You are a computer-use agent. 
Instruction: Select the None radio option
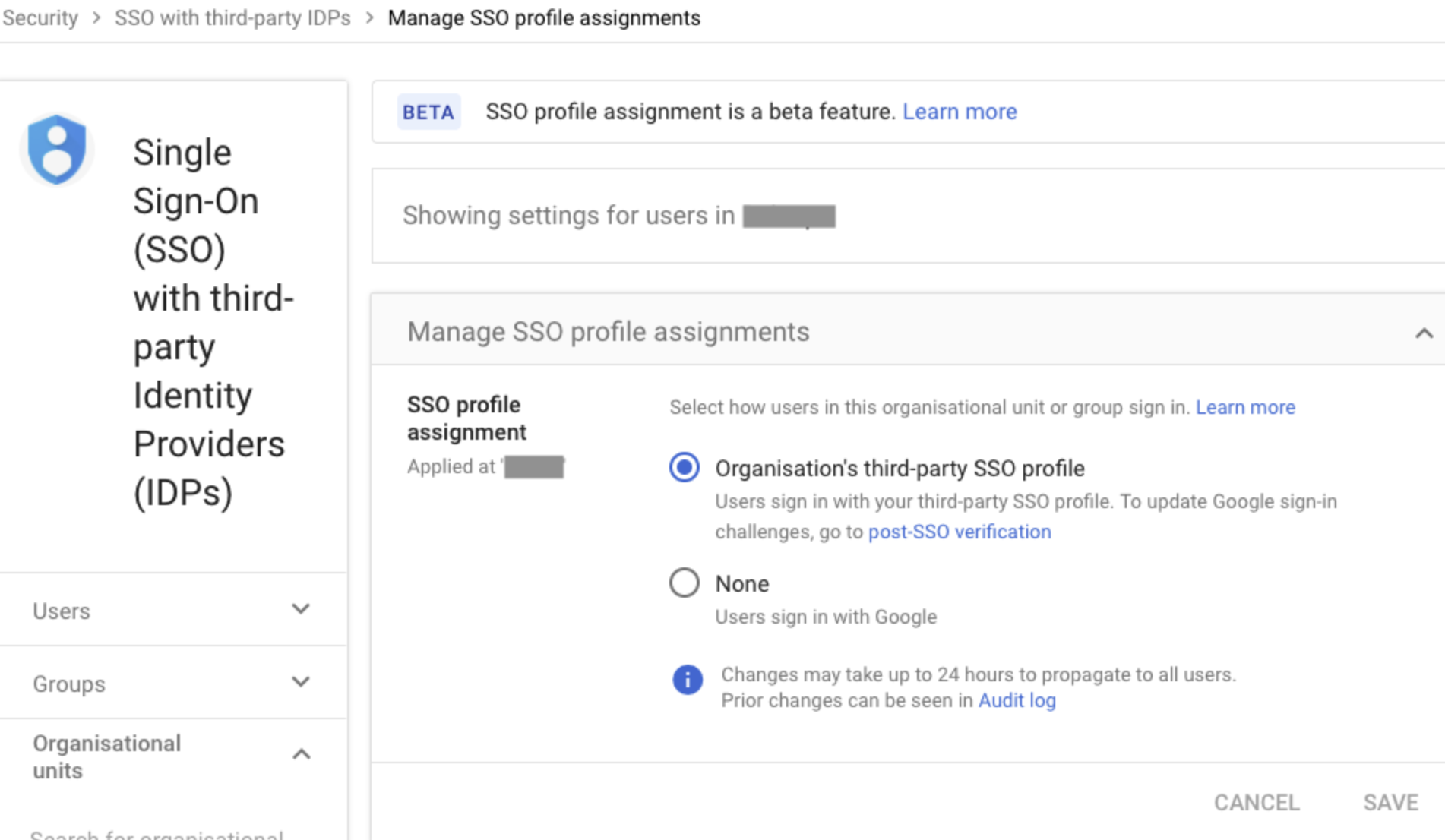tap(684, 583)
